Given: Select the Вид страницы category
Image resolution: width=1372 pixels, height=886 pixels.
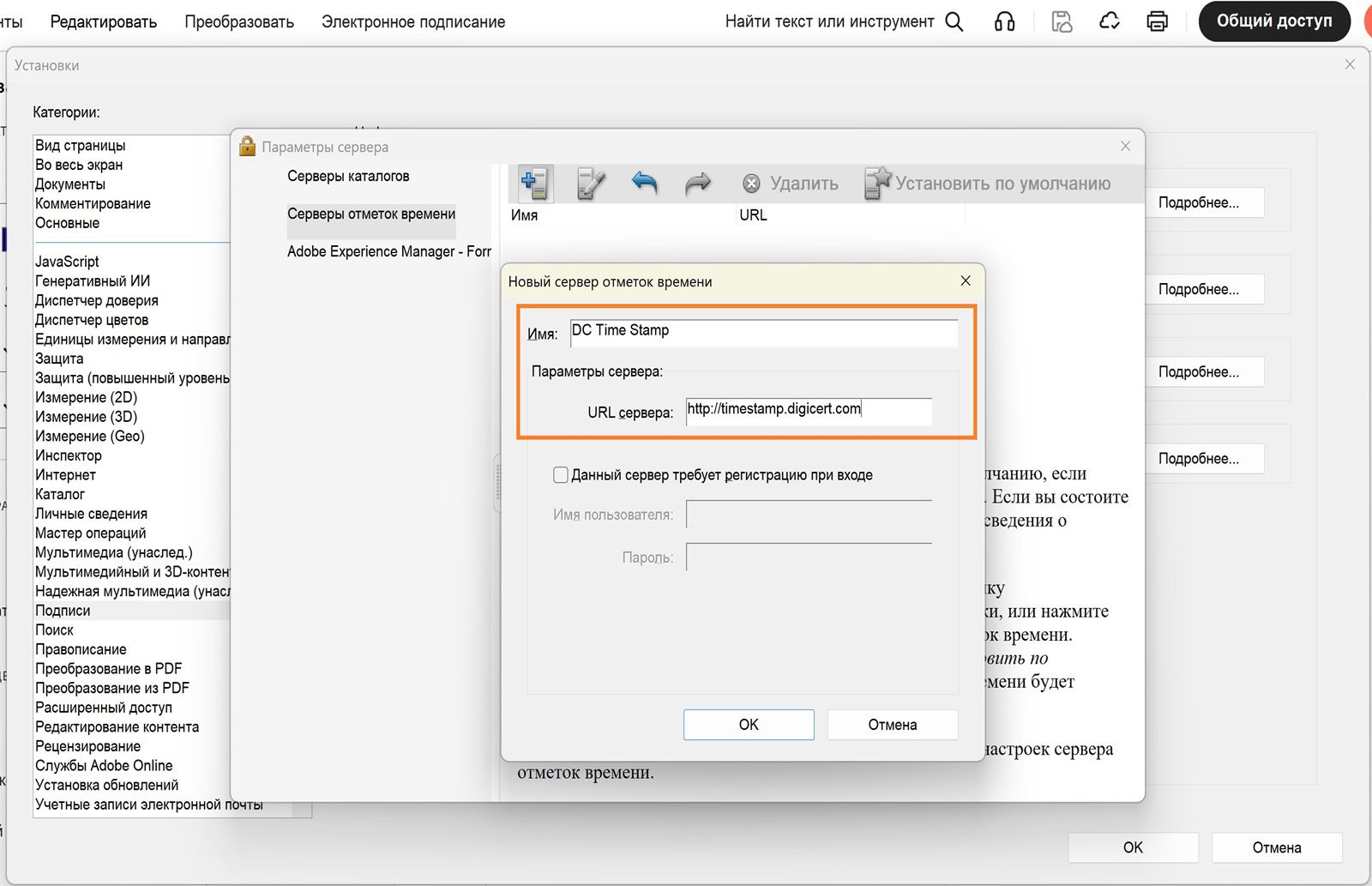Looking at the screenshot, I should [80, 145].
